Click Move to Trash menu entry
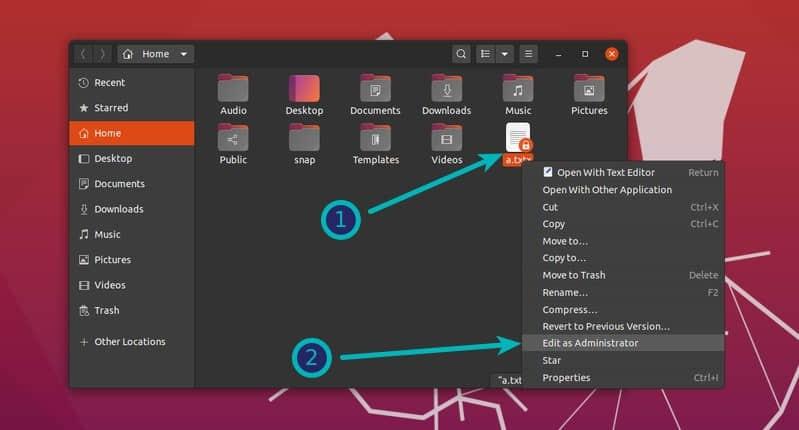 pyautogui.click(x=573, y=275)
